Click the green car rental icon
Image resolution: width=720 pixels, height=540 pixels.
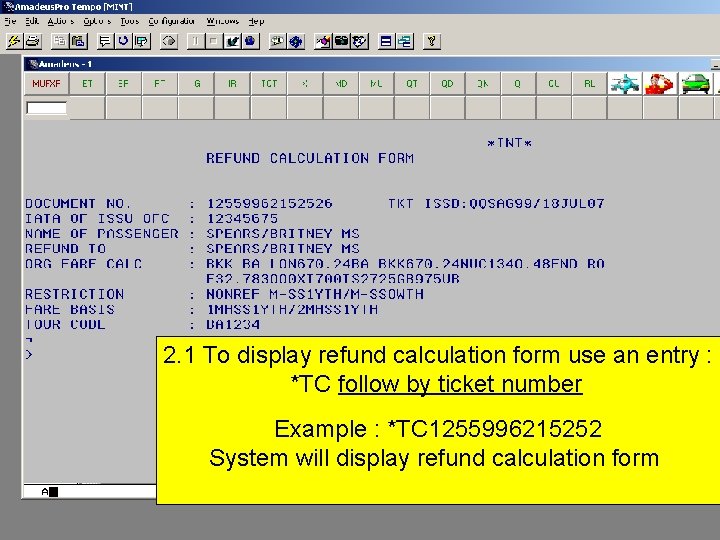[x=696, y=84]
